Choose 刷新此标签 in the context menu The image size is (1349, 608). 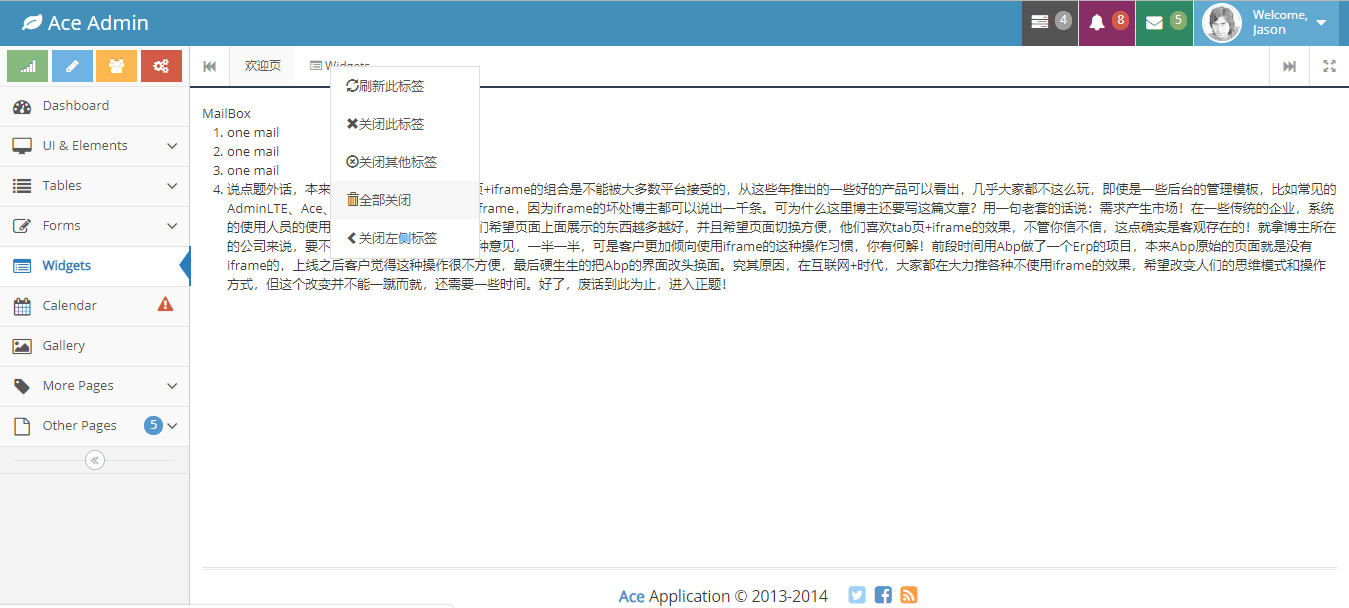(x=405, y=86)
